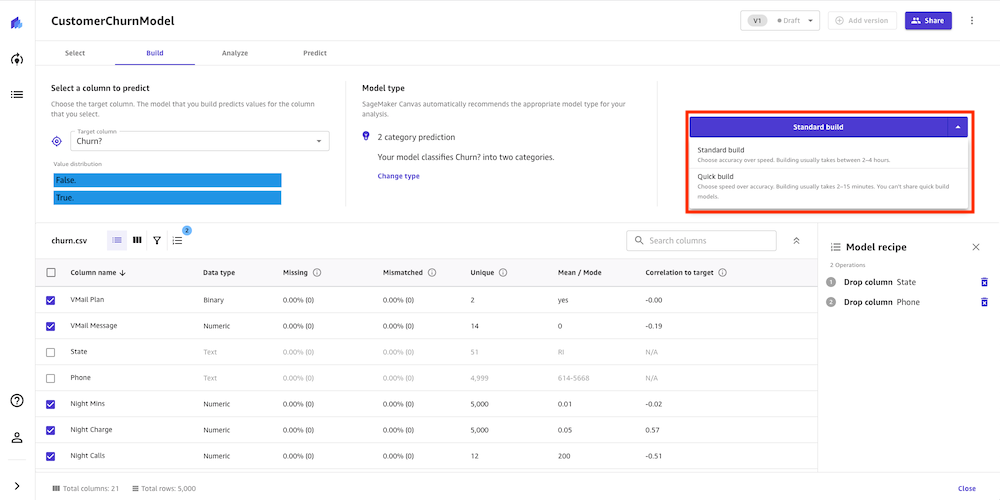Delete the Drop column State operation

click(984, 282)
